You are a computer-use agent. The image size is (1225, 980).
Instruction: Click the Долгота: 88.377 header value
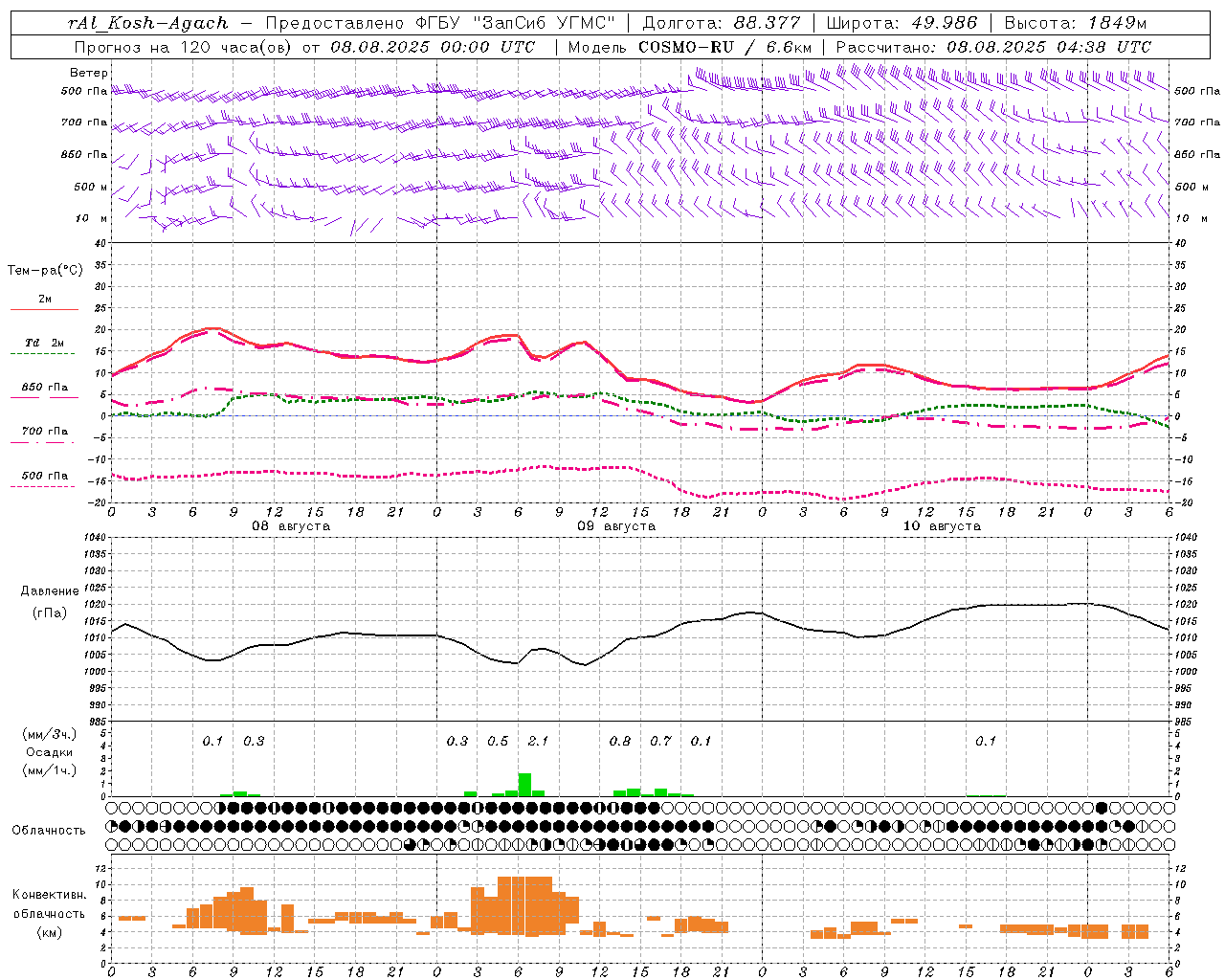coord(722,23)
